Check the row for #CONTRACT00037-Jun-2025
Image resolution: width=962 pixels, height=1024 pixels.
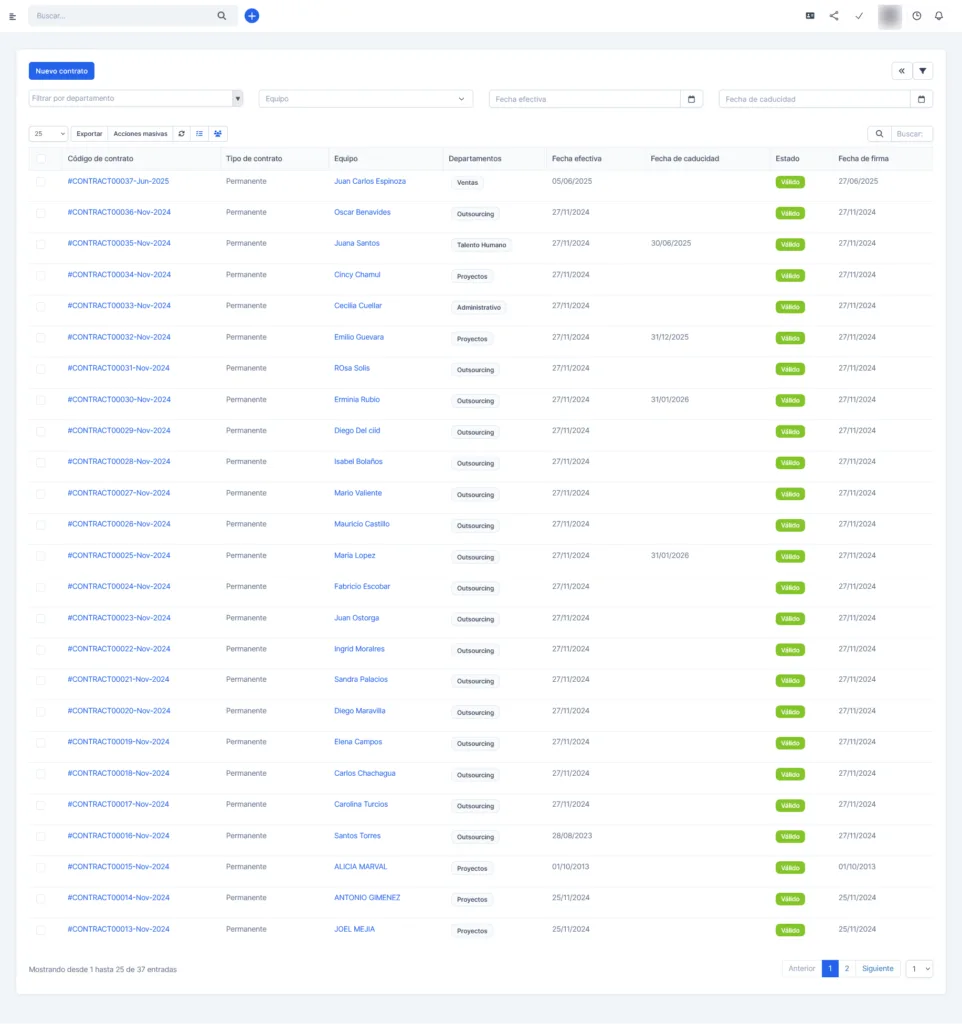coord(41,182)
